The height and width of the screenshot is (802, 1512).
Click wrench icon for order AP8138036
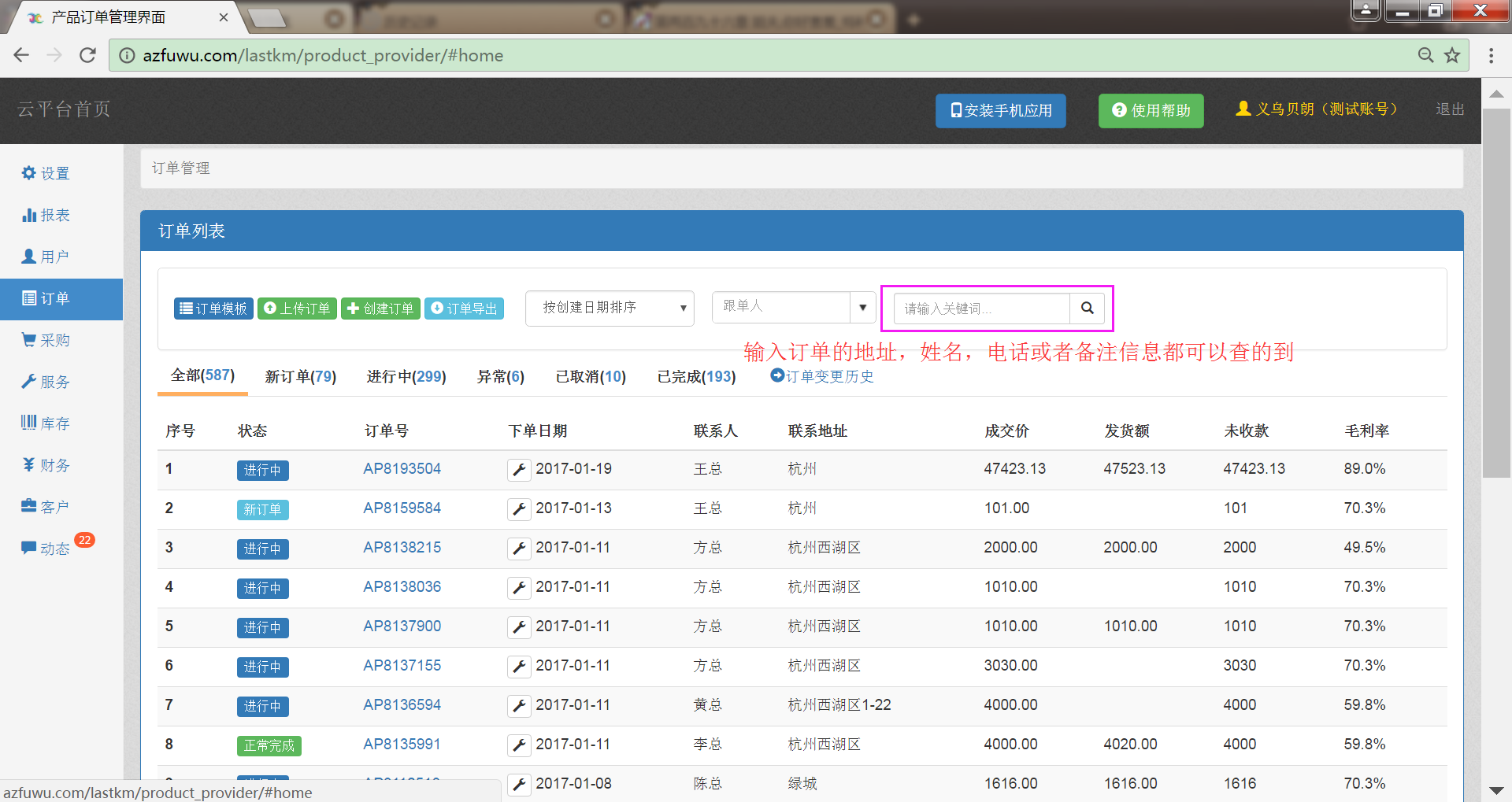(519, 588)
